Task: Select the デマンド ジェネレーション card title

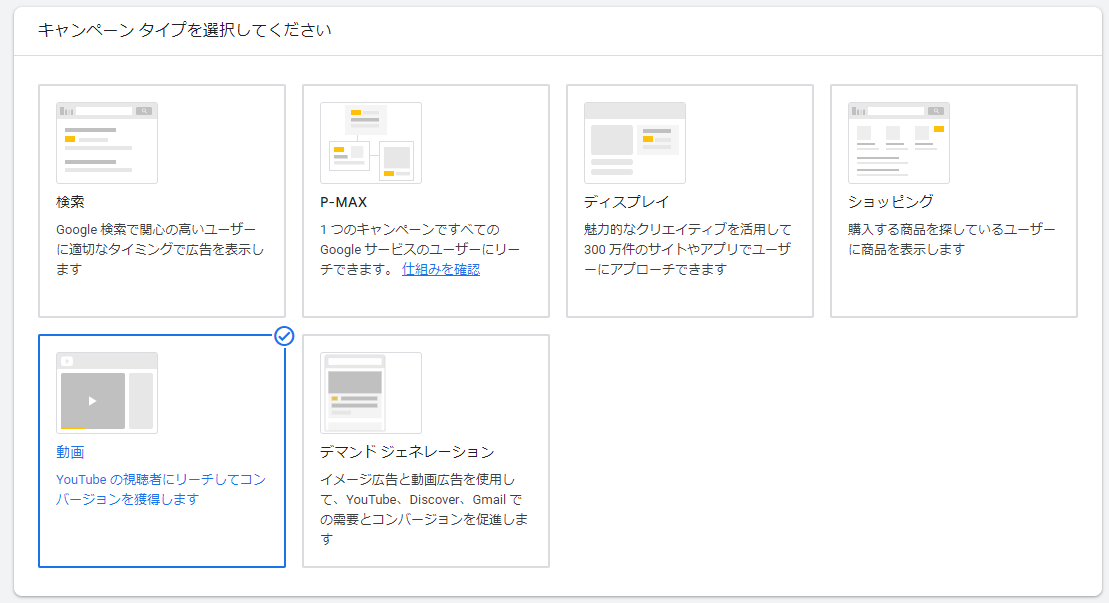Action: click(x=407, y=452)
